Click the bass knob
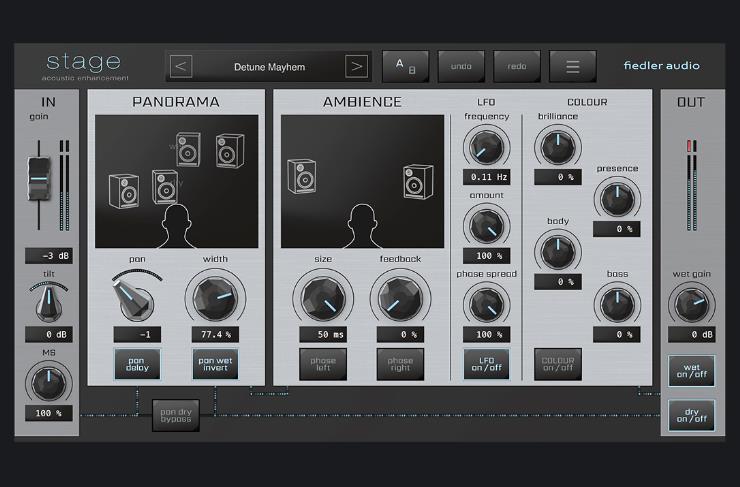The image size is (740, 487). tap(617, 305)
